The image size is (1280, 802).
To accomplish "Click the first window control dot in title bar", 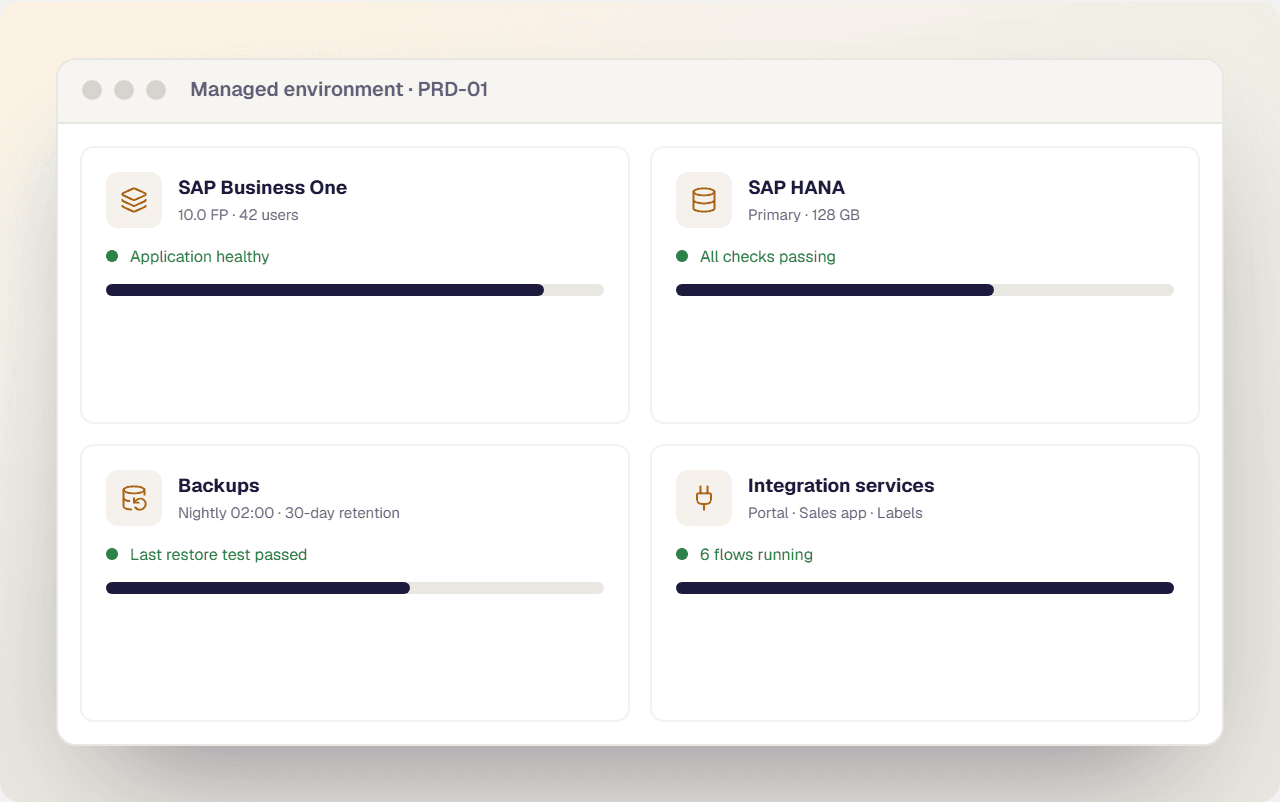I will 92,90.
